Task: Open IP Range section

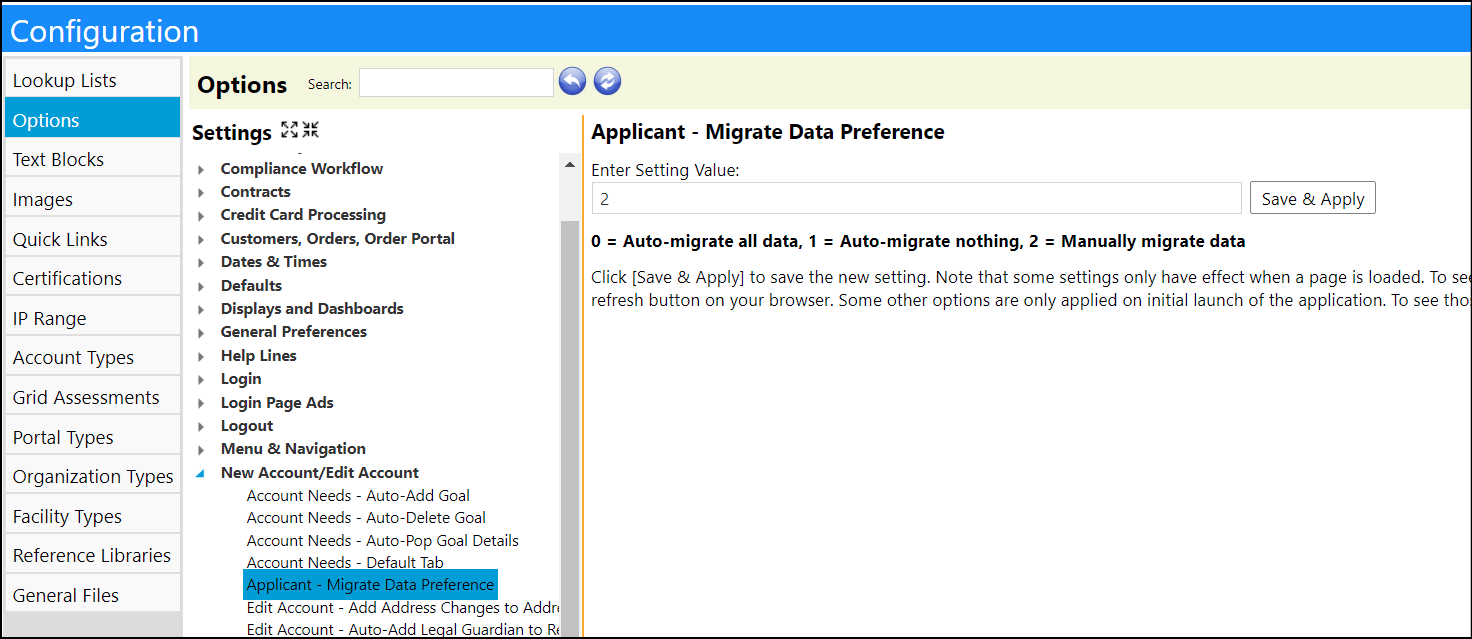Action: 93,318
